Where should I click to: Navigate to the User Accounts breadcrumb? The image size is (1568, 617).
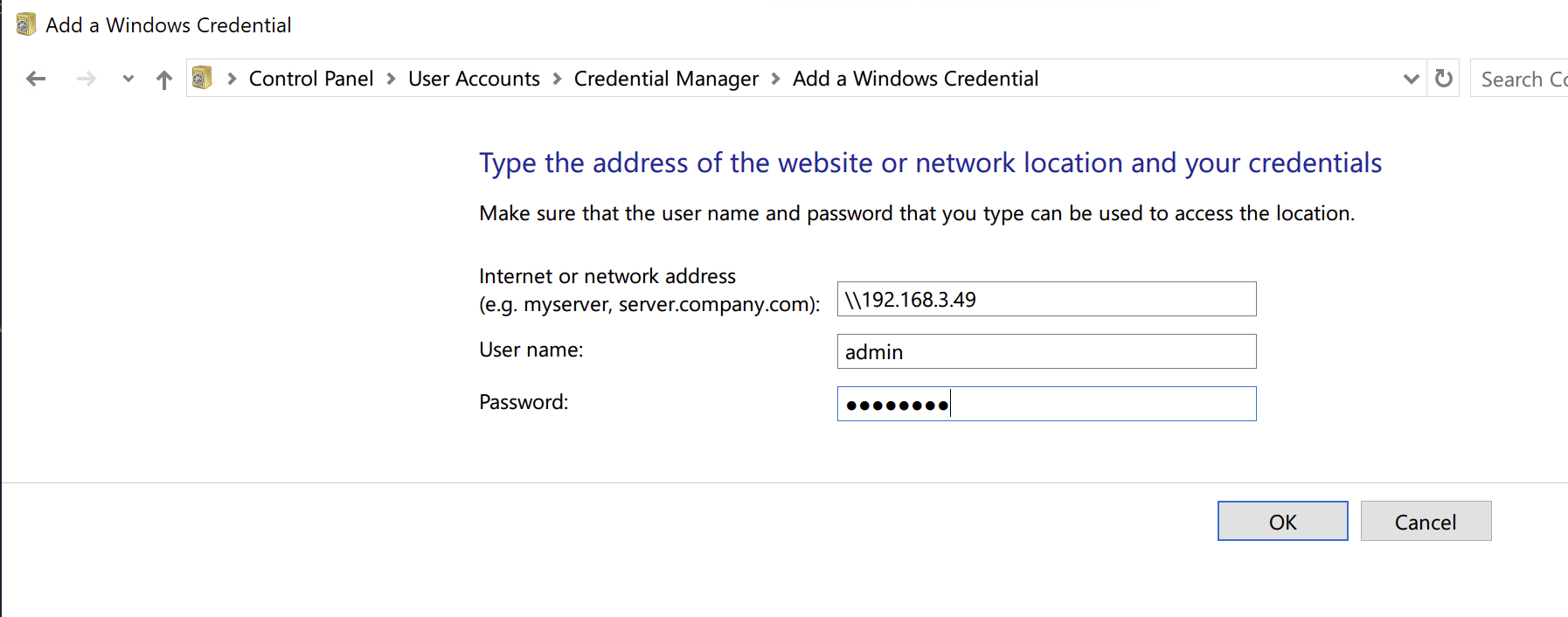click(x=474, y=79)
